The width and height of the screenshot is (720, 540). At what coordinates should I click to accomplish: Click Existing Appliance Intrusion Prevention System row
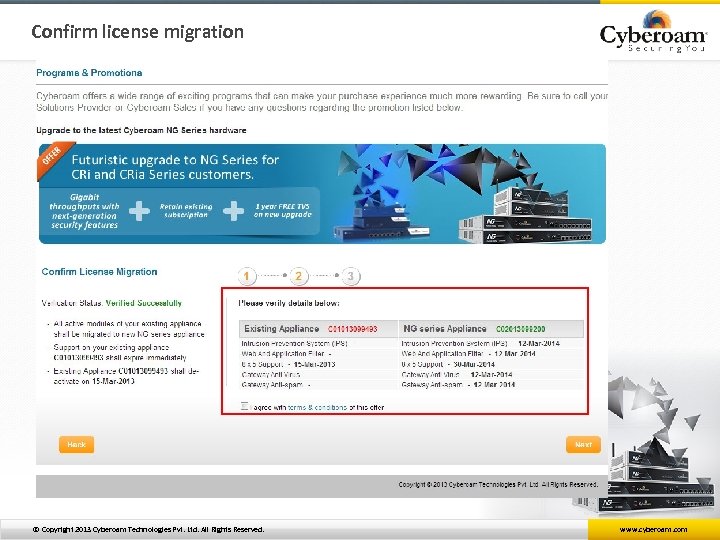pyautogui.click(x=319, y=343)
